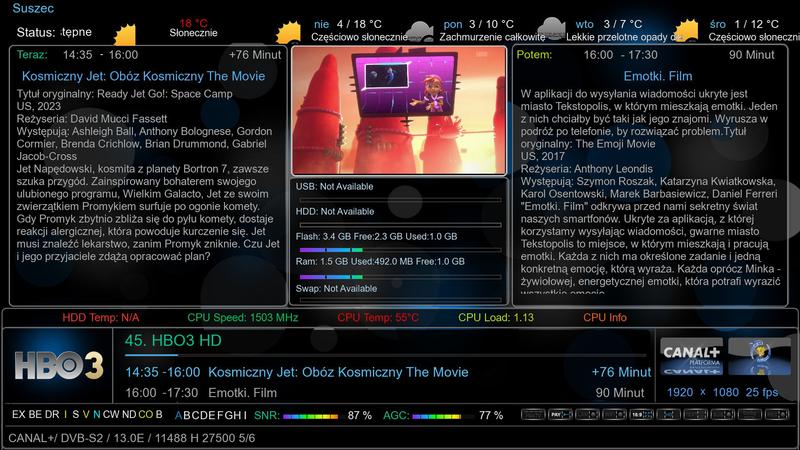Click the Ram usage bar

(x=400, y=277)
